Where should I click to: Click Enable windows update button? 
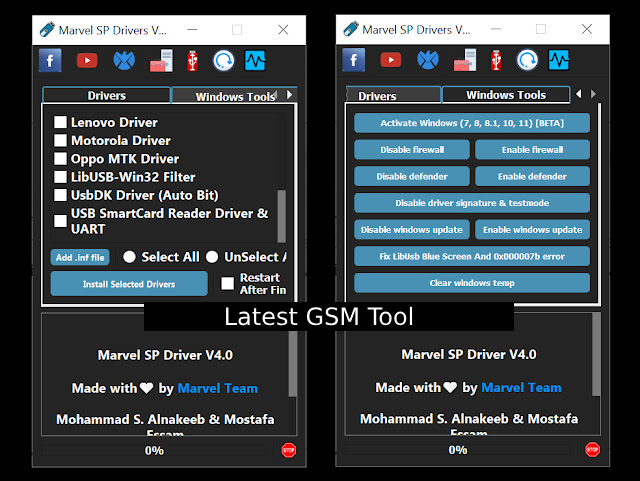click(532, 229)
